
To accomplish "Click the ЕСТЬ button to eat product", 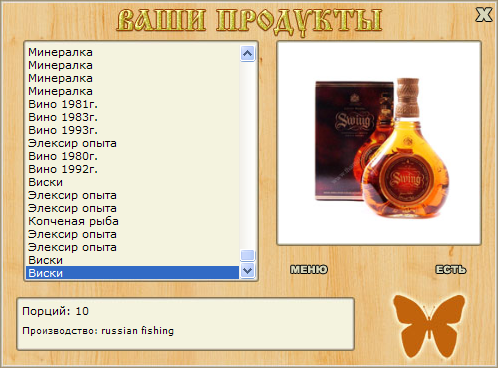I will click(451, 269).
